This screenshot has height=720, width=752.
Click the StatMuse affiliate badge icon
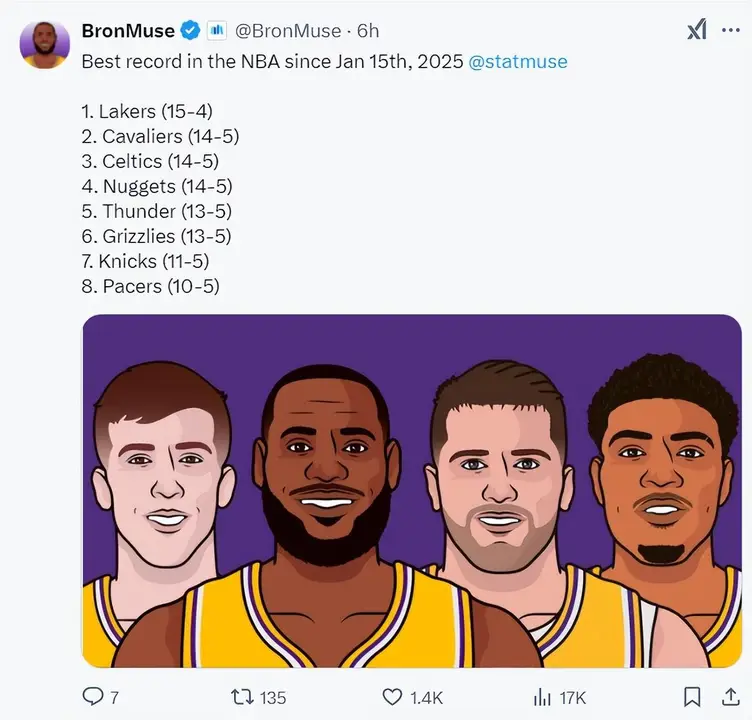tap(216, 31)
